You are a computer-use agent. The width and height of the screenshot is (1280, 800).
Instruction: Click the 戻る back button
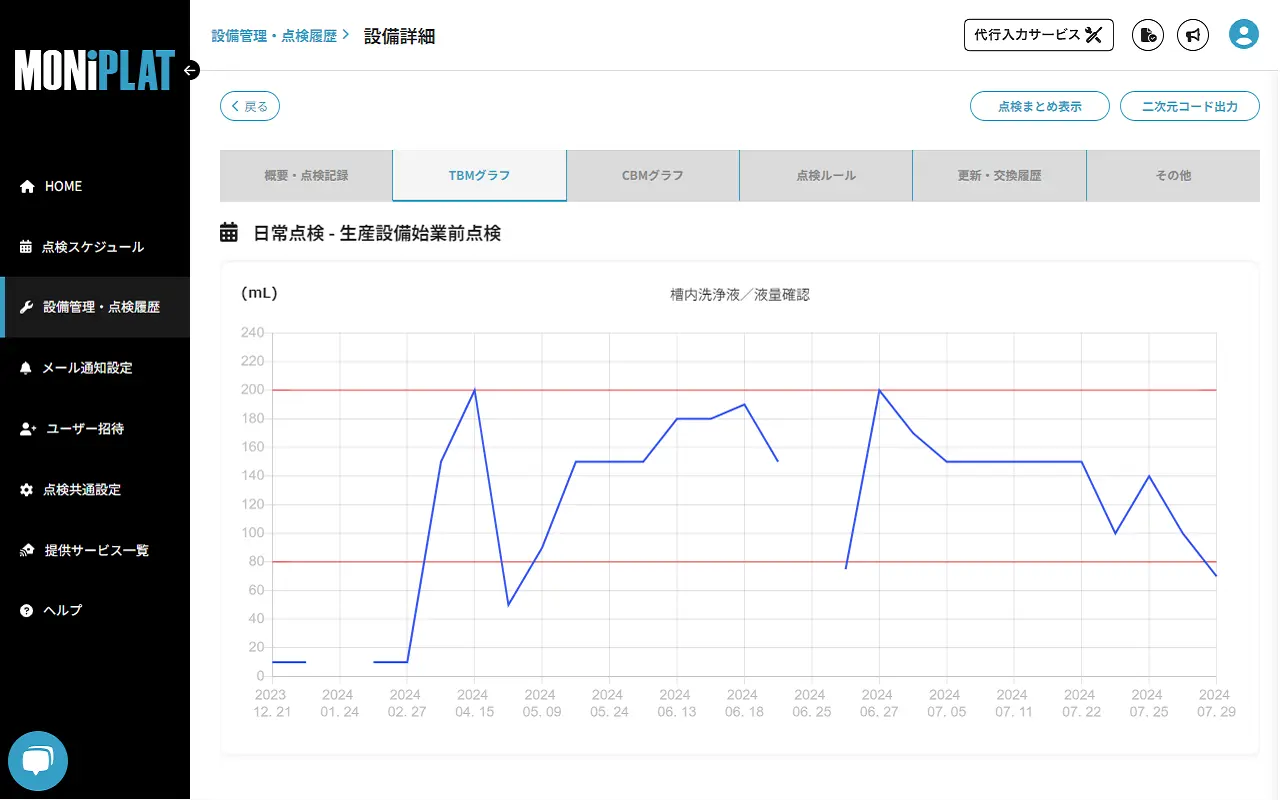coord(249,106)
